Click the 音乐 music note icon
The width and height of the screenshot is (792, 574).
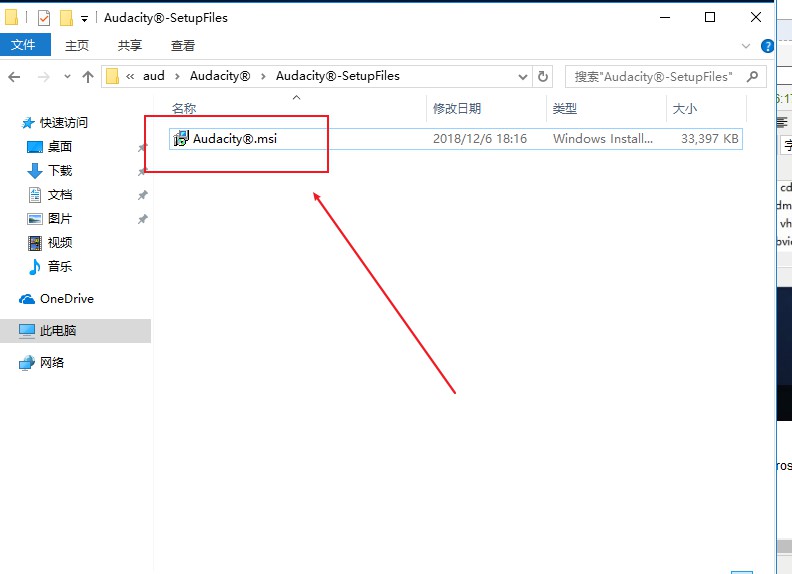35,266
